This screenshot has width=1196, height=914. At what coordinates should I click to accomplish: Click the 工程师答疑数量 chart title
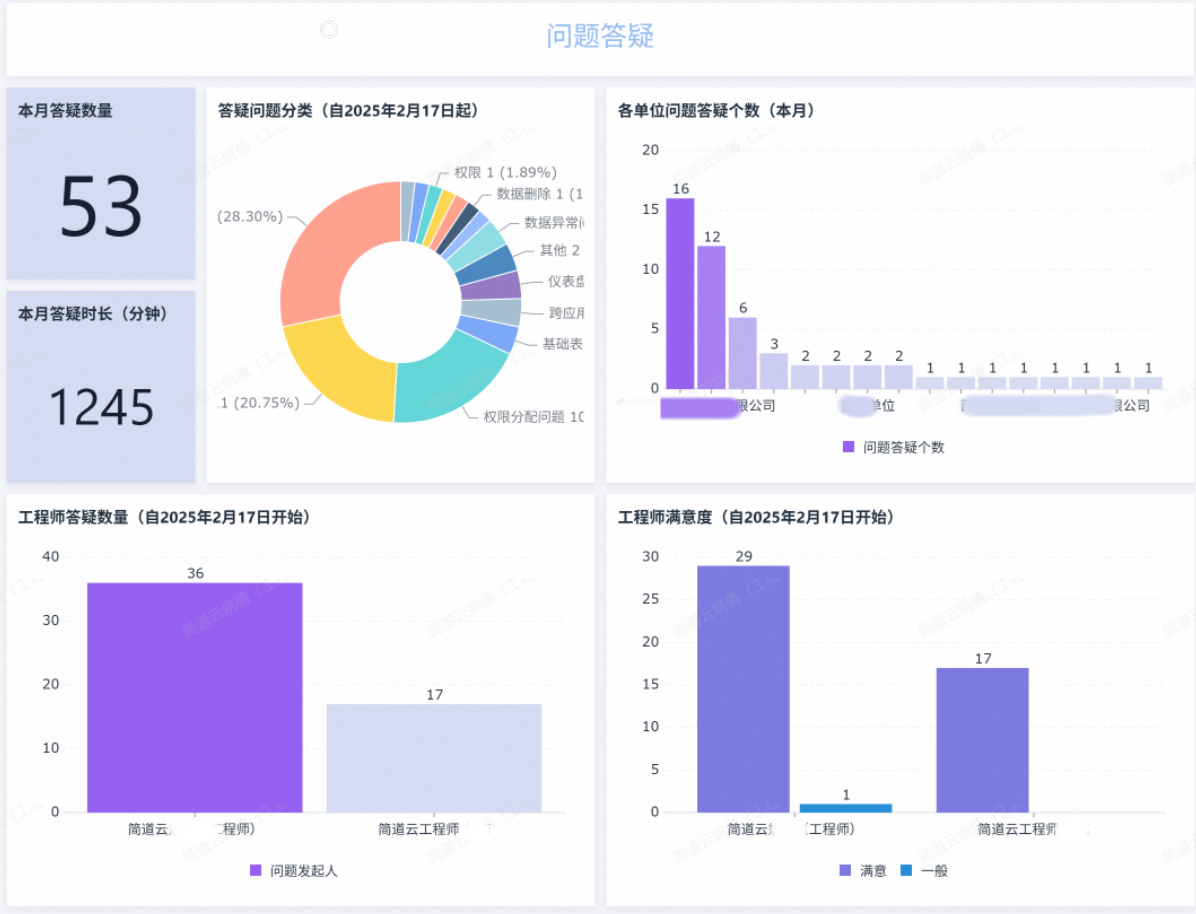(x=164, y=517)
